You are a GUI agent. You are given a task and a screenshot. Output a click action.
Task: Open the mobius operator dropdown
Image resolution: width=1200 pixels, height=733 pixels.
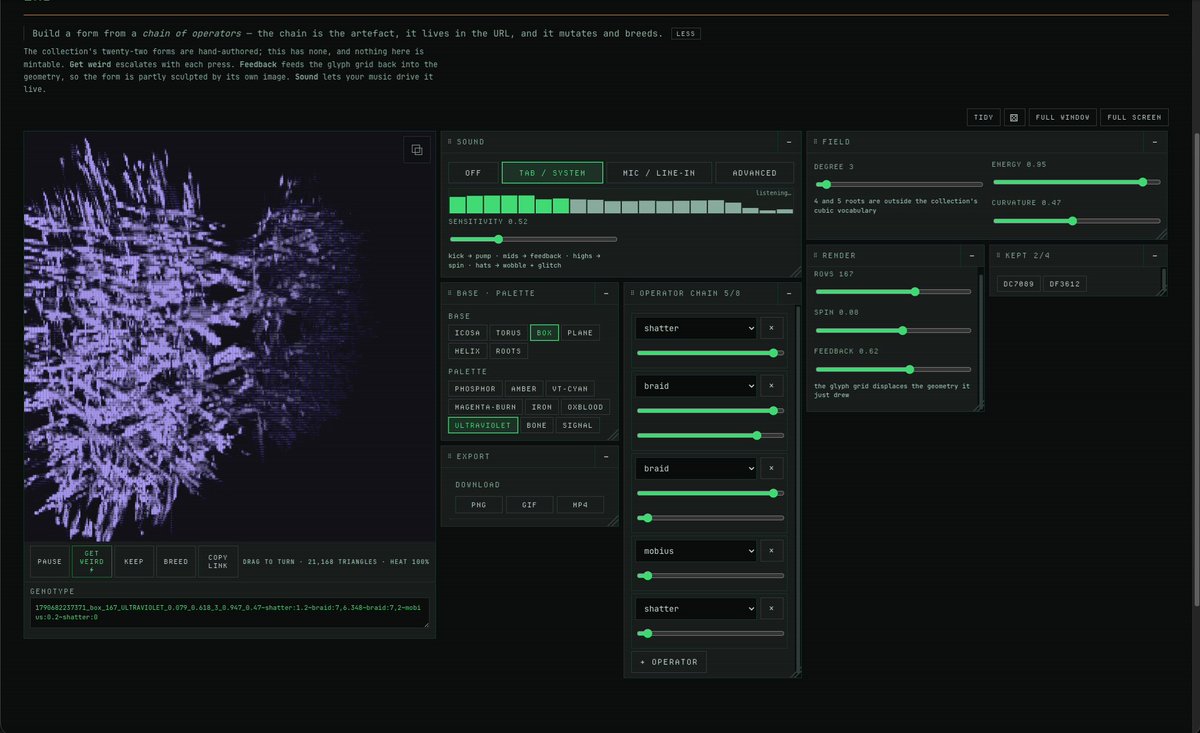696,551
